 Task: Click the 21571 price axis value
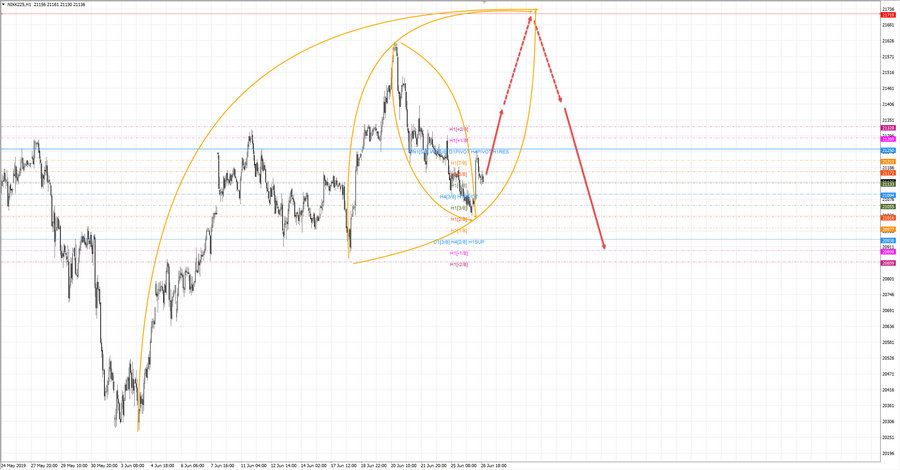pos(888,57)
